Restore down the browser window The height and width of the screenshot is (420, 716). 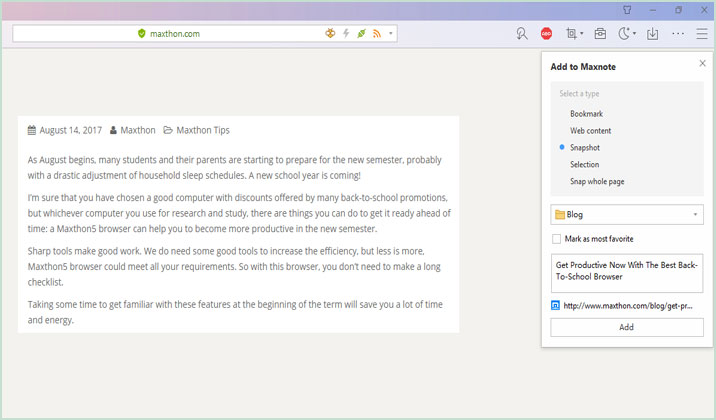tap(679, 10)
